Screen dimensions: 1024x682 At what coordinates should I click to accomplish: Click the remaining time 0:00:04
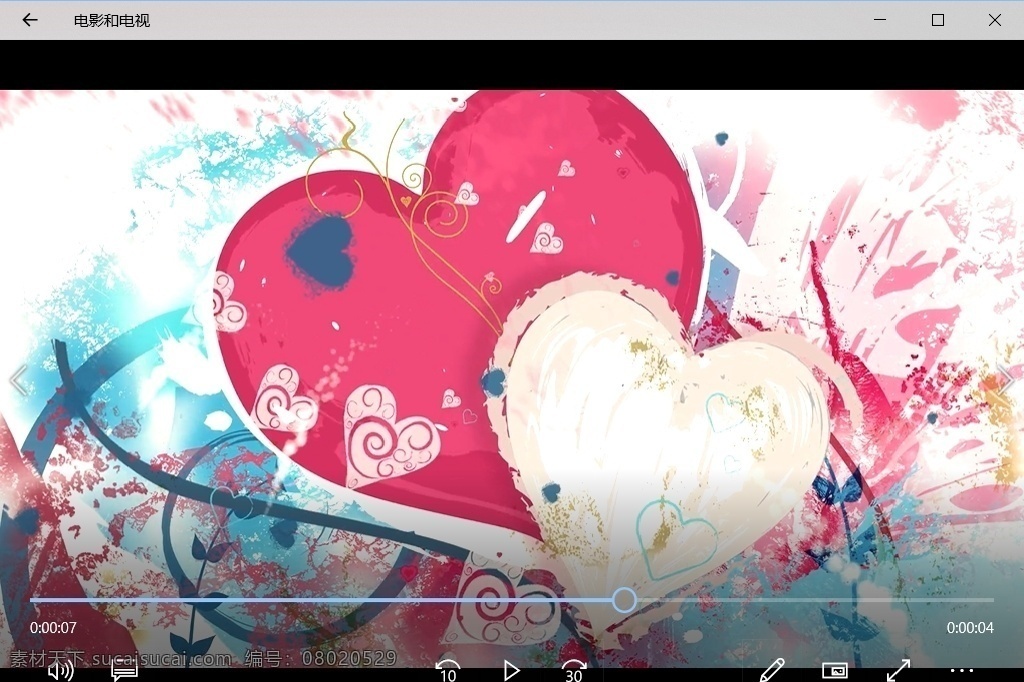coord(970,628)
